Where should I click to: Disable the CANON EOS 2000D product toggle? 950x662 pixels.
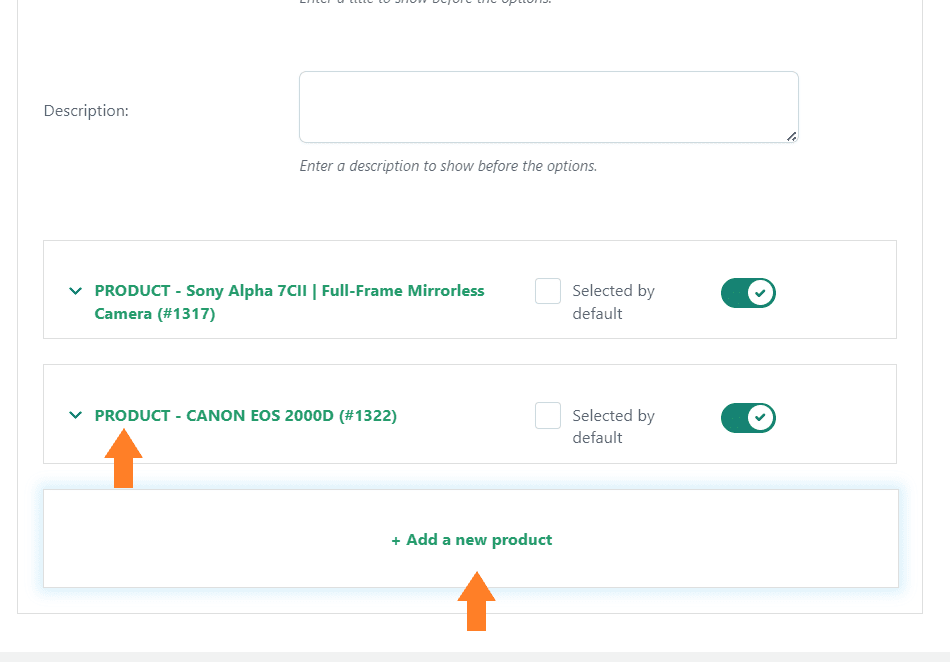tap(748, 418)
